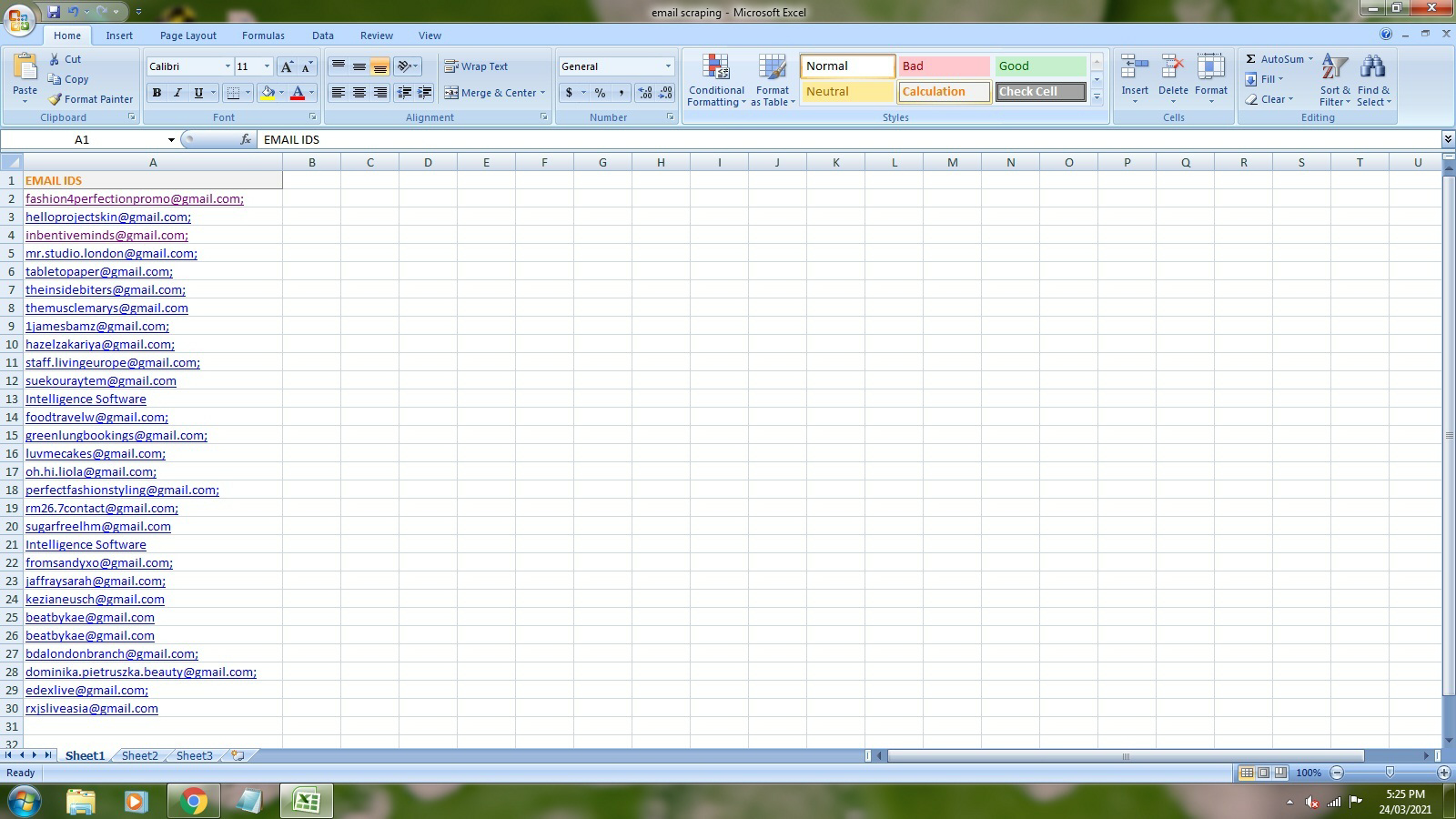
Task: Apply the Check Cell style
Action: (x=1040, y=92)
